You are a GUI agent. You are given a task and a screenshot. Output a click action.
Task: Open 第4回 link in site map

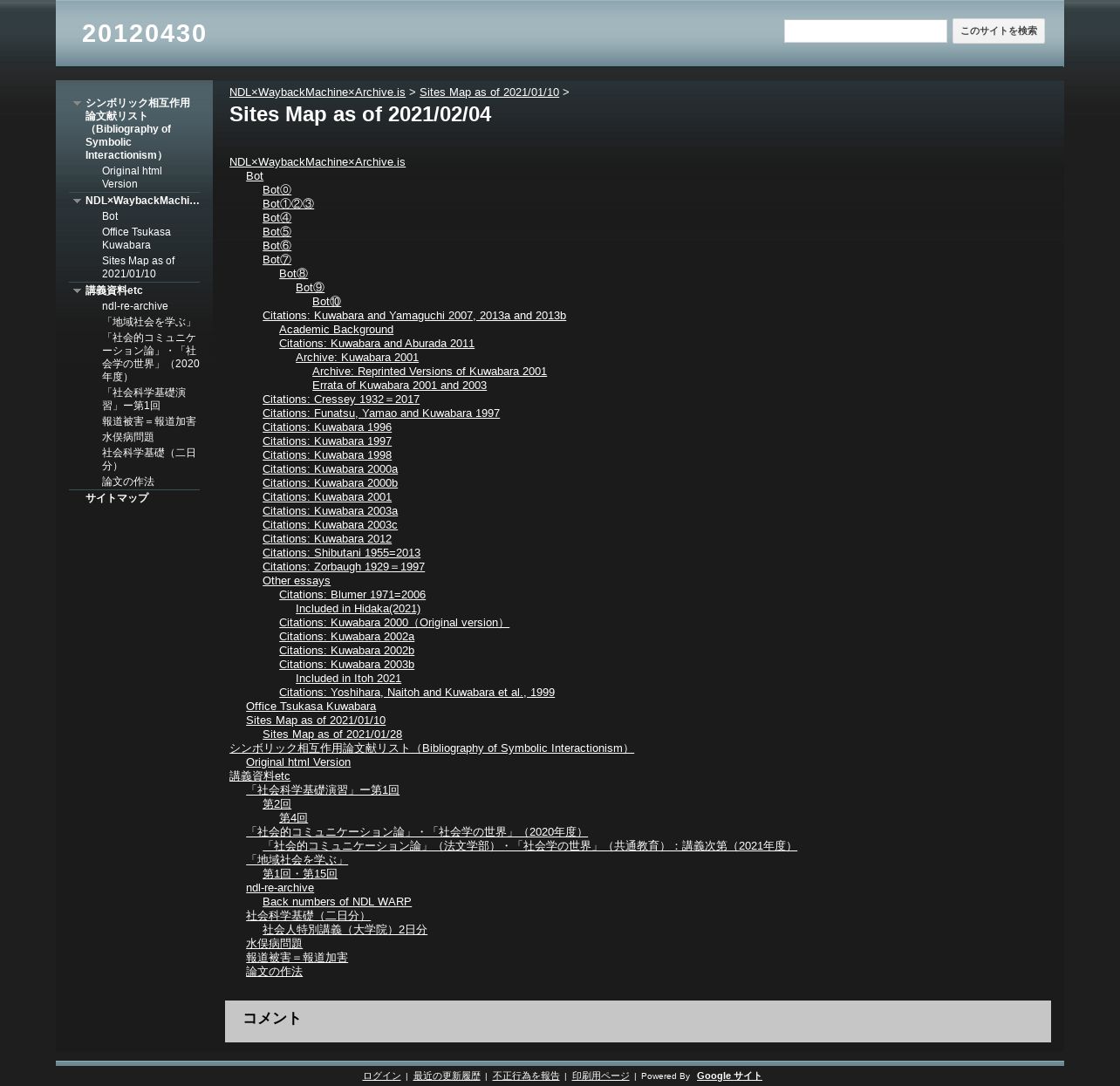click(293, 817)
